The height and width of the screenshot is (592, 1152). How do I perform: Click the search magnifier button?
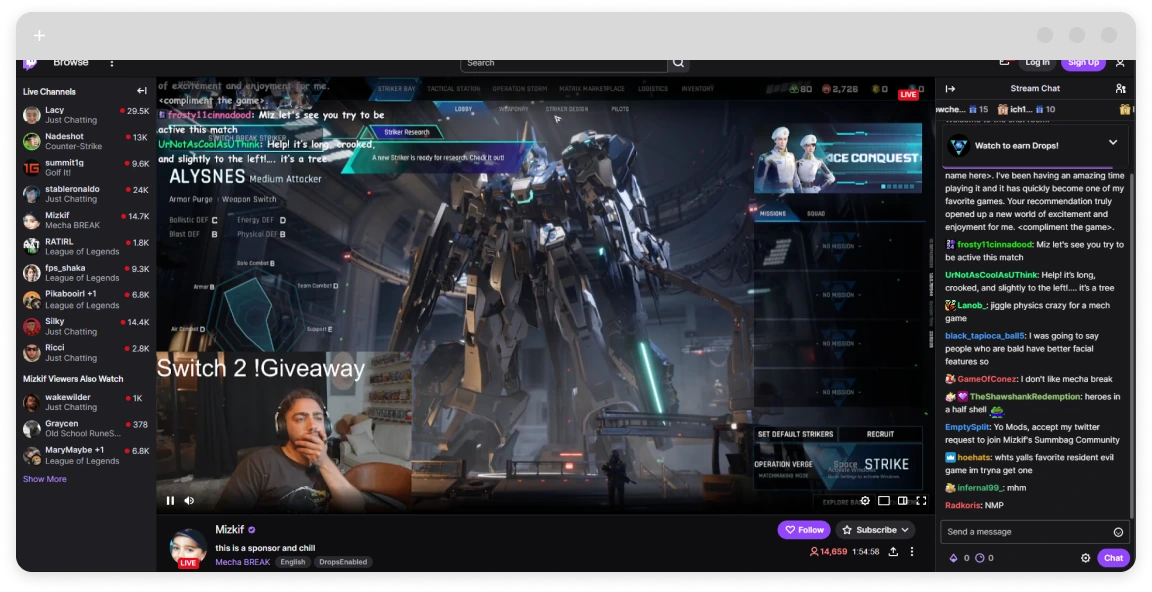(x=679, y=63)
